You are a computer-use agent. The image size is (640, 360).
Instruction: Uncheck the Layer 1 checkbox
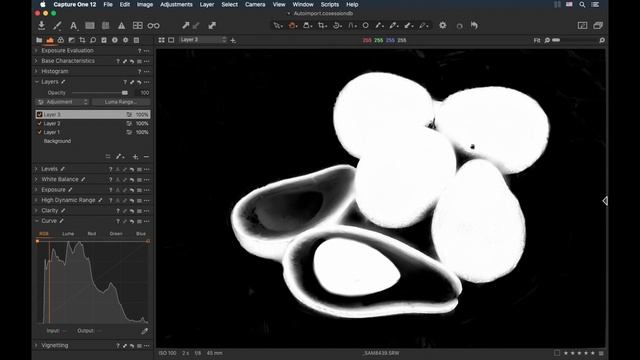(x=40, y=132)
